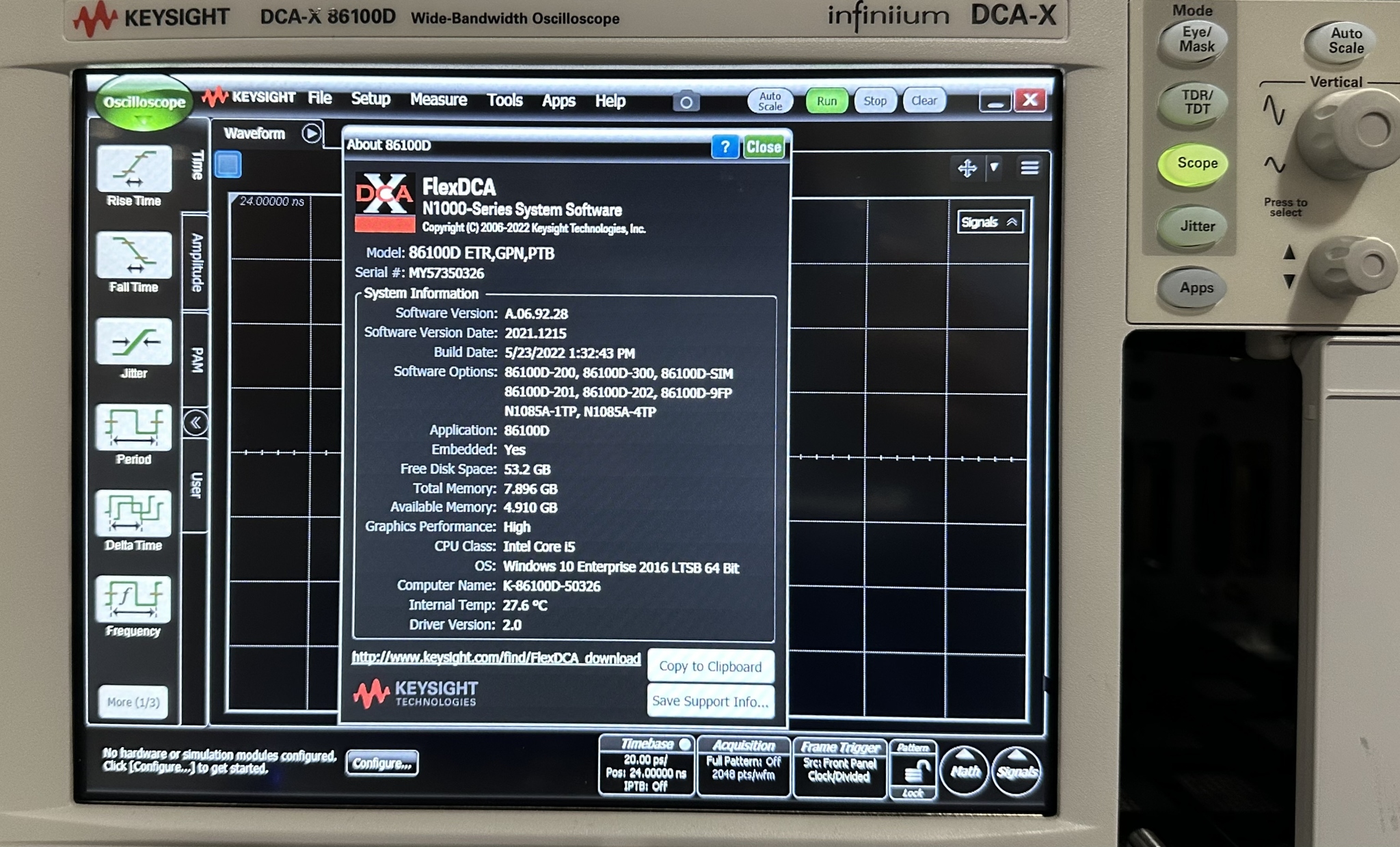Click Internal Temp value 27.6 °C

[x=525, y=605]
